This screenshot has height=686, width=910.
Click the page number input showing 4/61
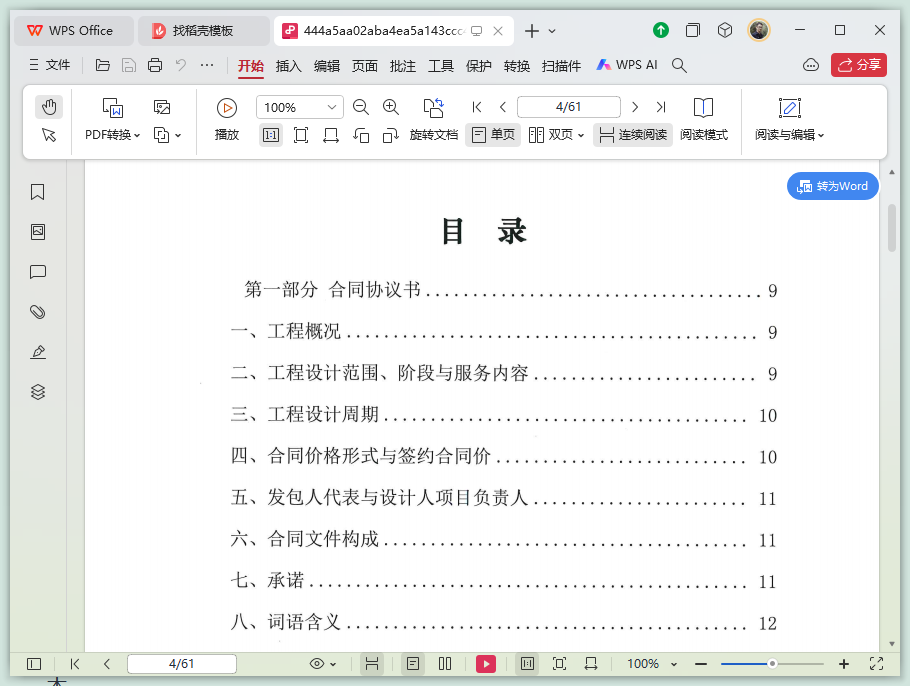568,106
